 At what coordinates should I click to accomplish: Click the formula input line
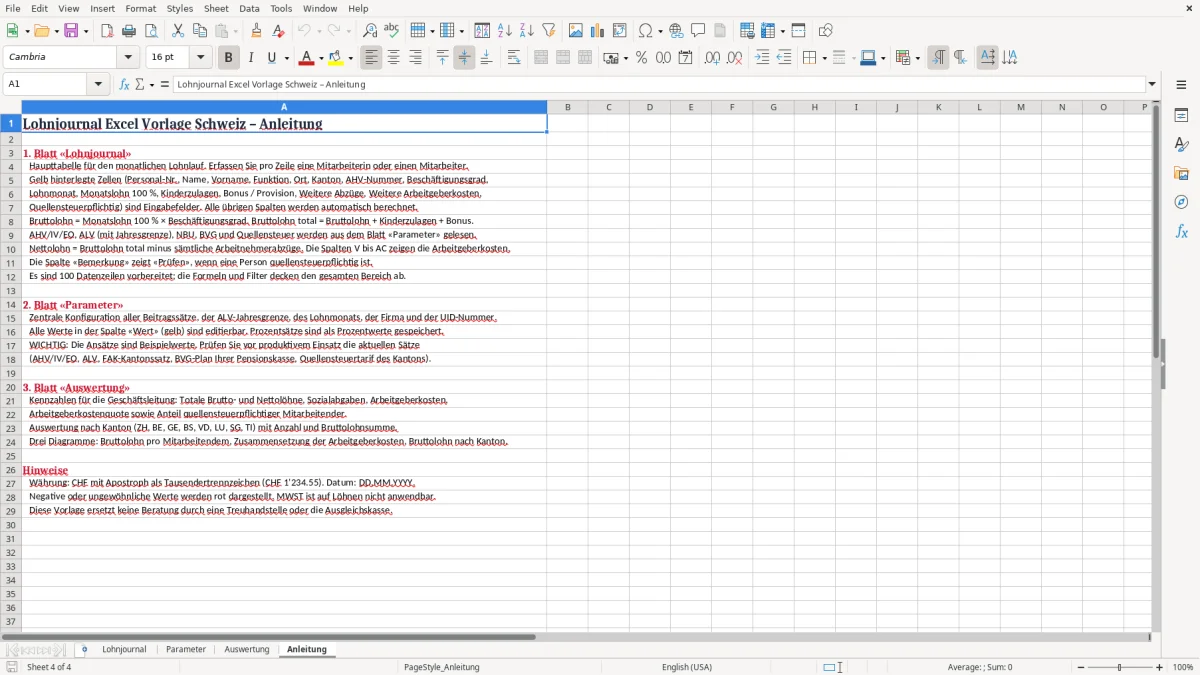658,85
